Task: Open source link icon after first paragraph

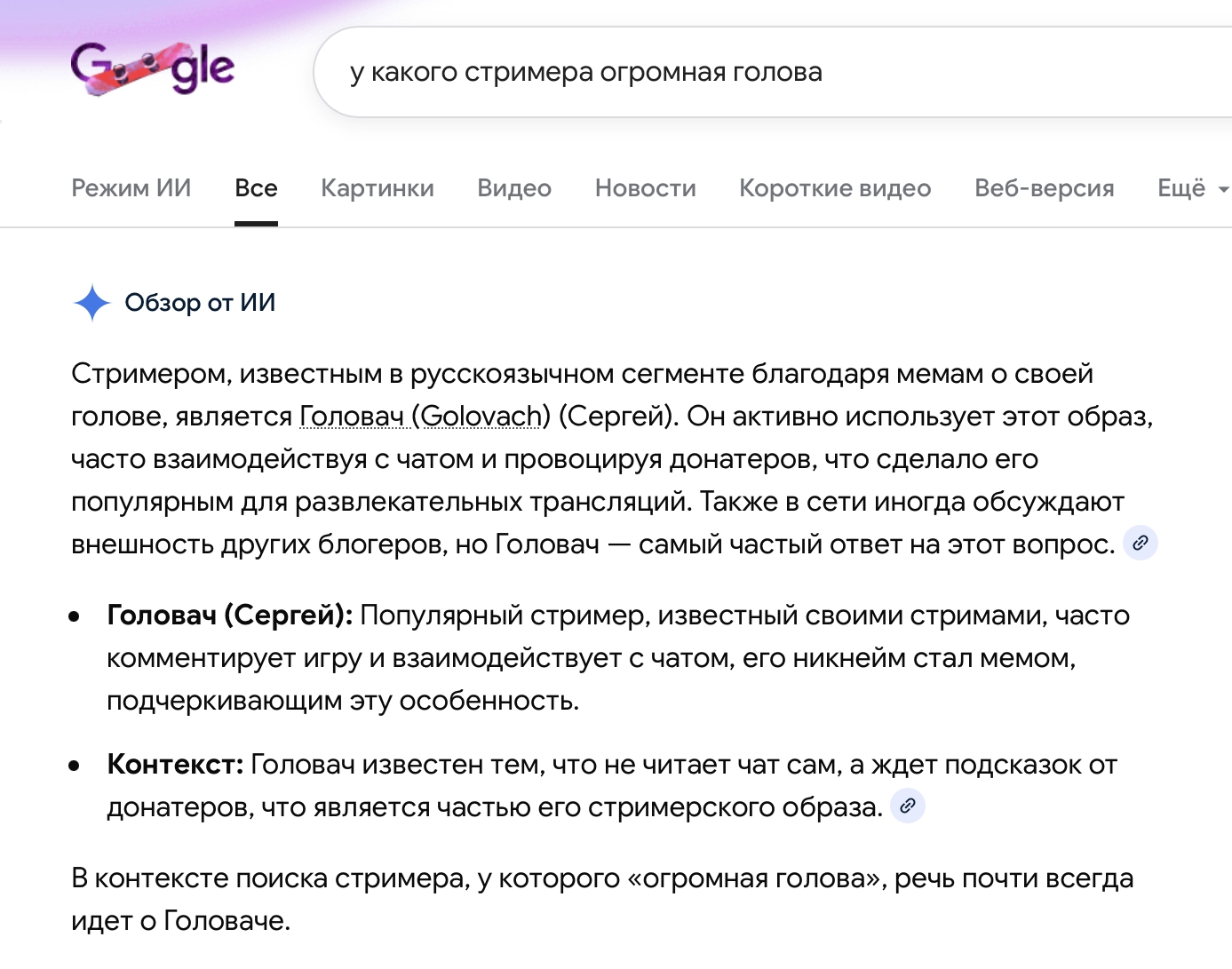Action: click(1140, 543)
